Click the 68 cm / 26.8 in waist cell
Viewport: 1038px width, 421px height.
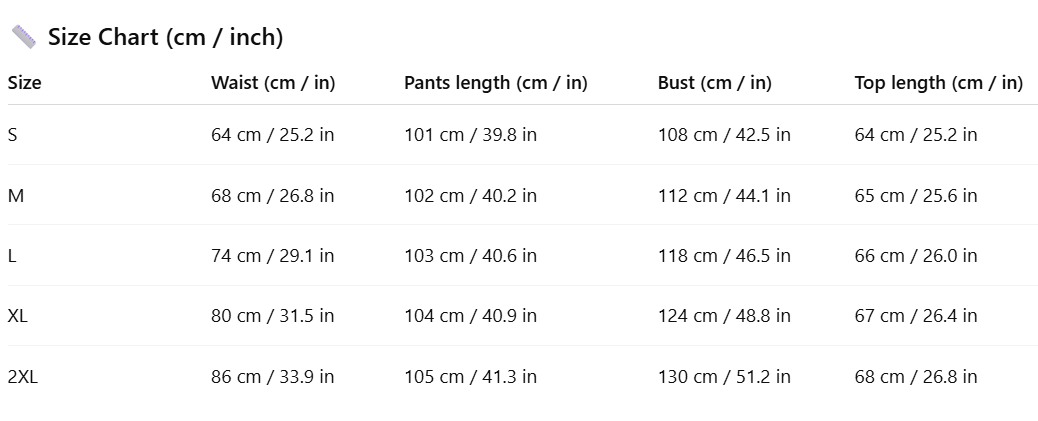pos(272,196)
